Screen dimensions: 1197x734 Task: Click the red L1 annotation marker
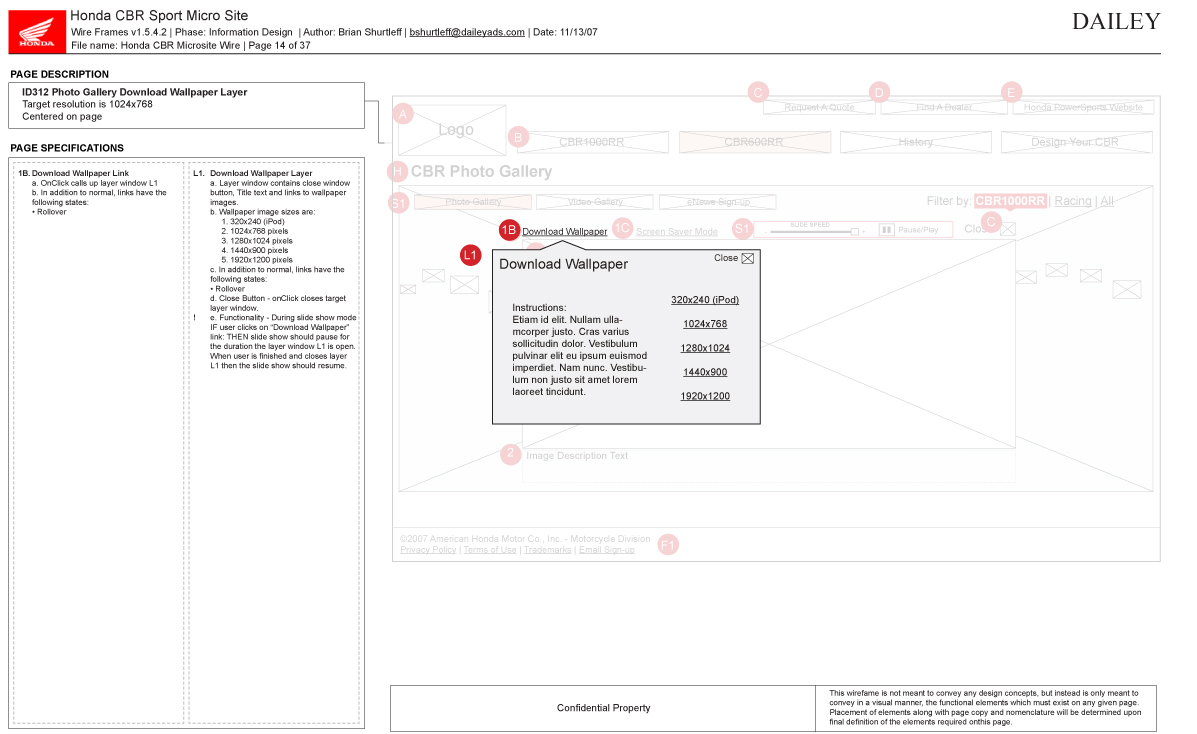pos(470,255)
